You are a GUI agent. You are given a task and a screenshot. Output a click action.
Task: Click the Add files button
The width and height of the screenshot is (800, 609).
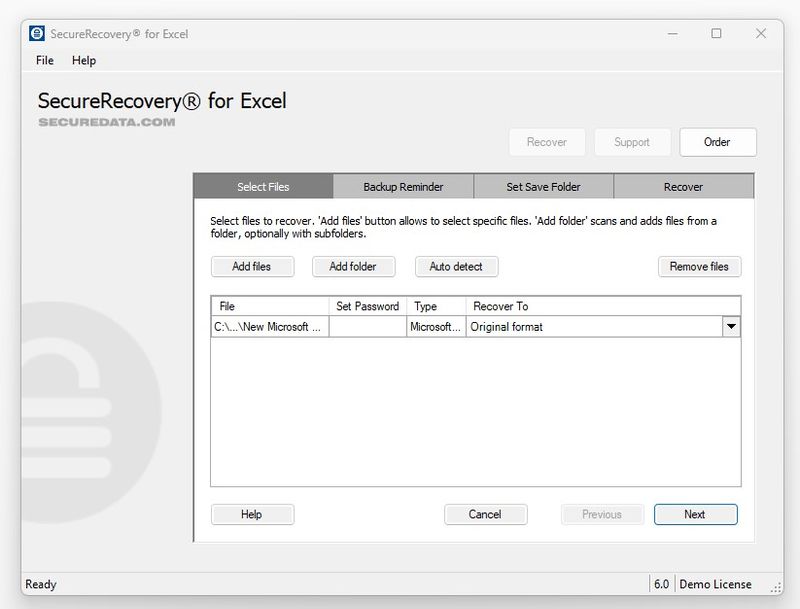[252, 267]
